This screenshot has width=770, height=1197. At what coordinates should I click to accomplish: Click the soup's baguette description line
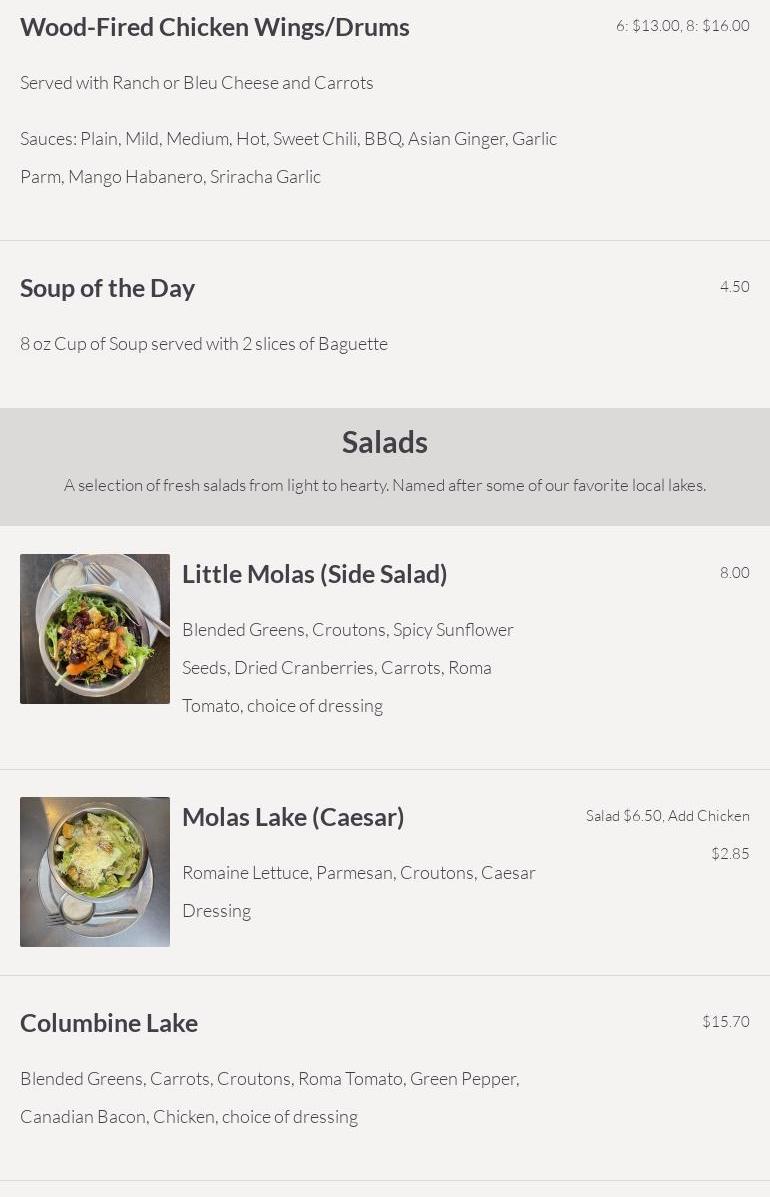pyautogui.click(x=204, y=344)
